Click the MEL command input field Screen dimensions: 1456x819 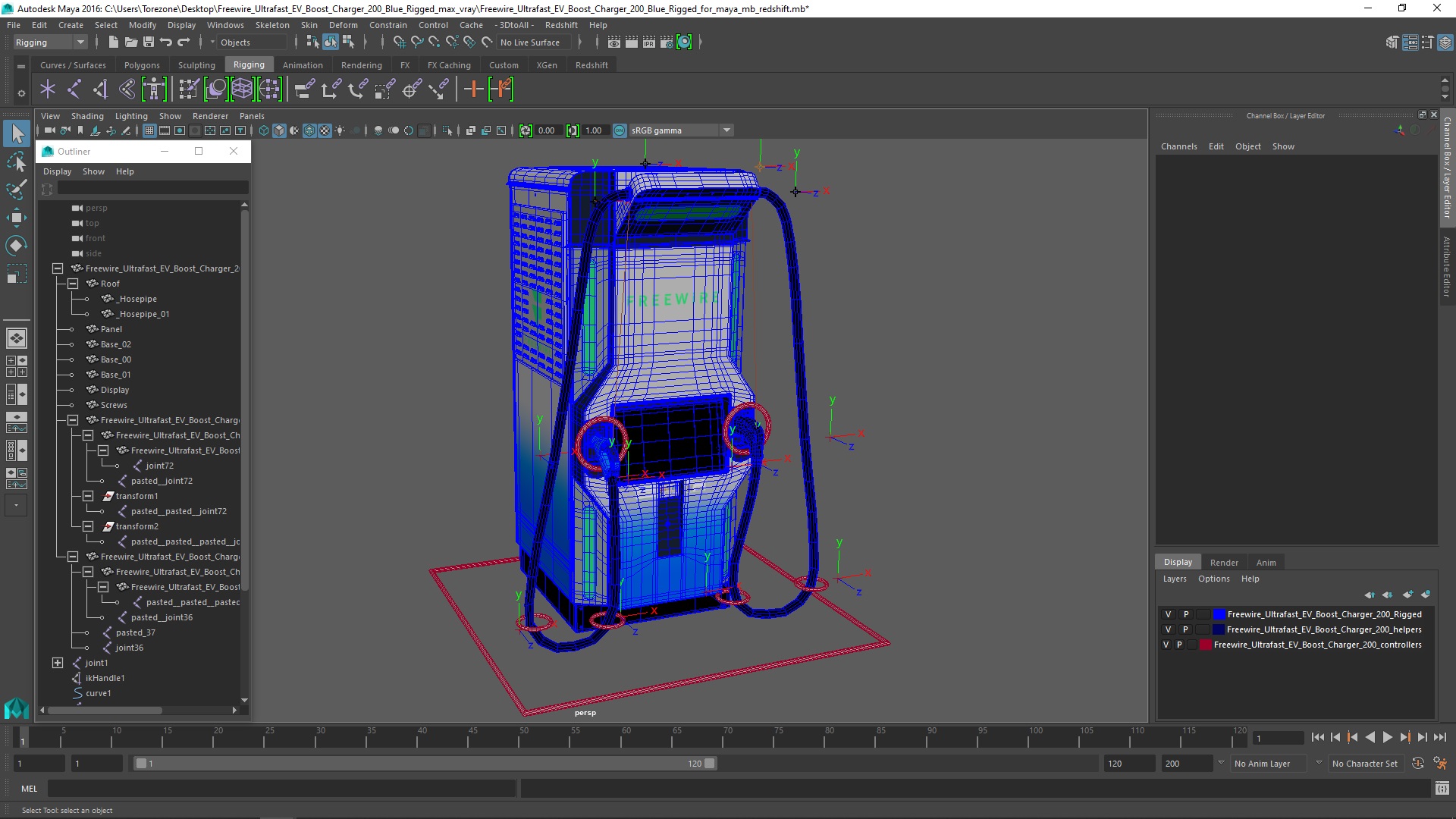point(282,789)
